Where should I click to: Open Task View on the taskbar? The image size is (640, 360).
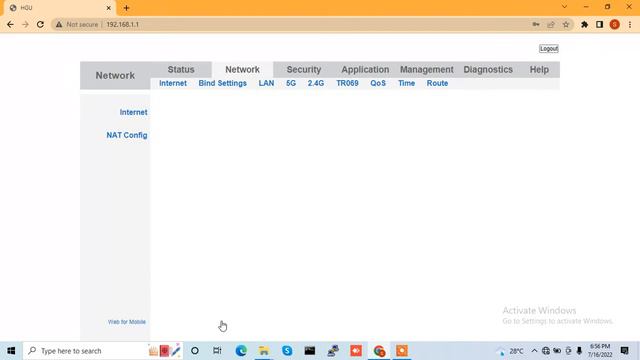tap(217, 351)
